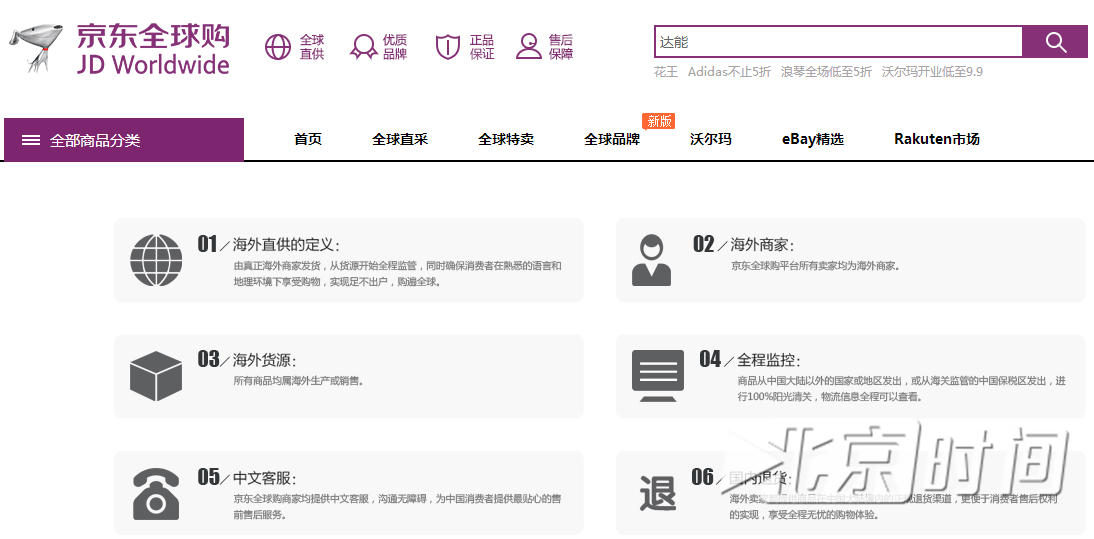1094x539 pixels.
Task: Click the 01 海外直供的定义 heading
Action: [x=269, y=244]
